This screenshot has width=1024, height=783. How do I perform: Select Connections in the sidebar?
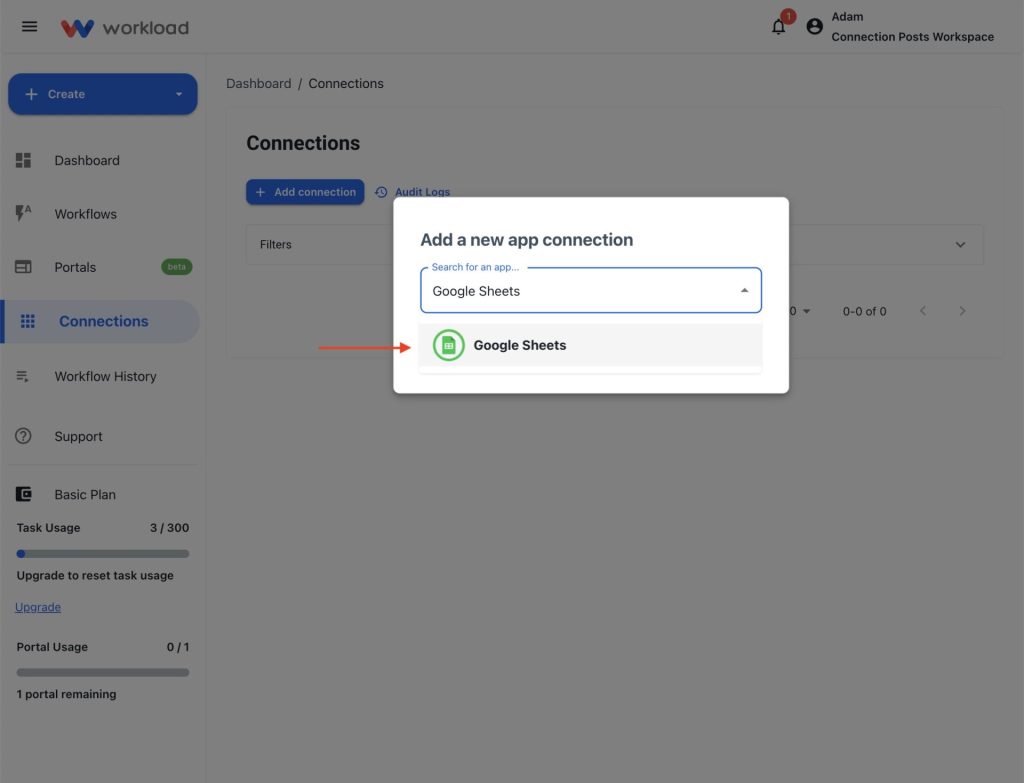[x=101, y=321]
